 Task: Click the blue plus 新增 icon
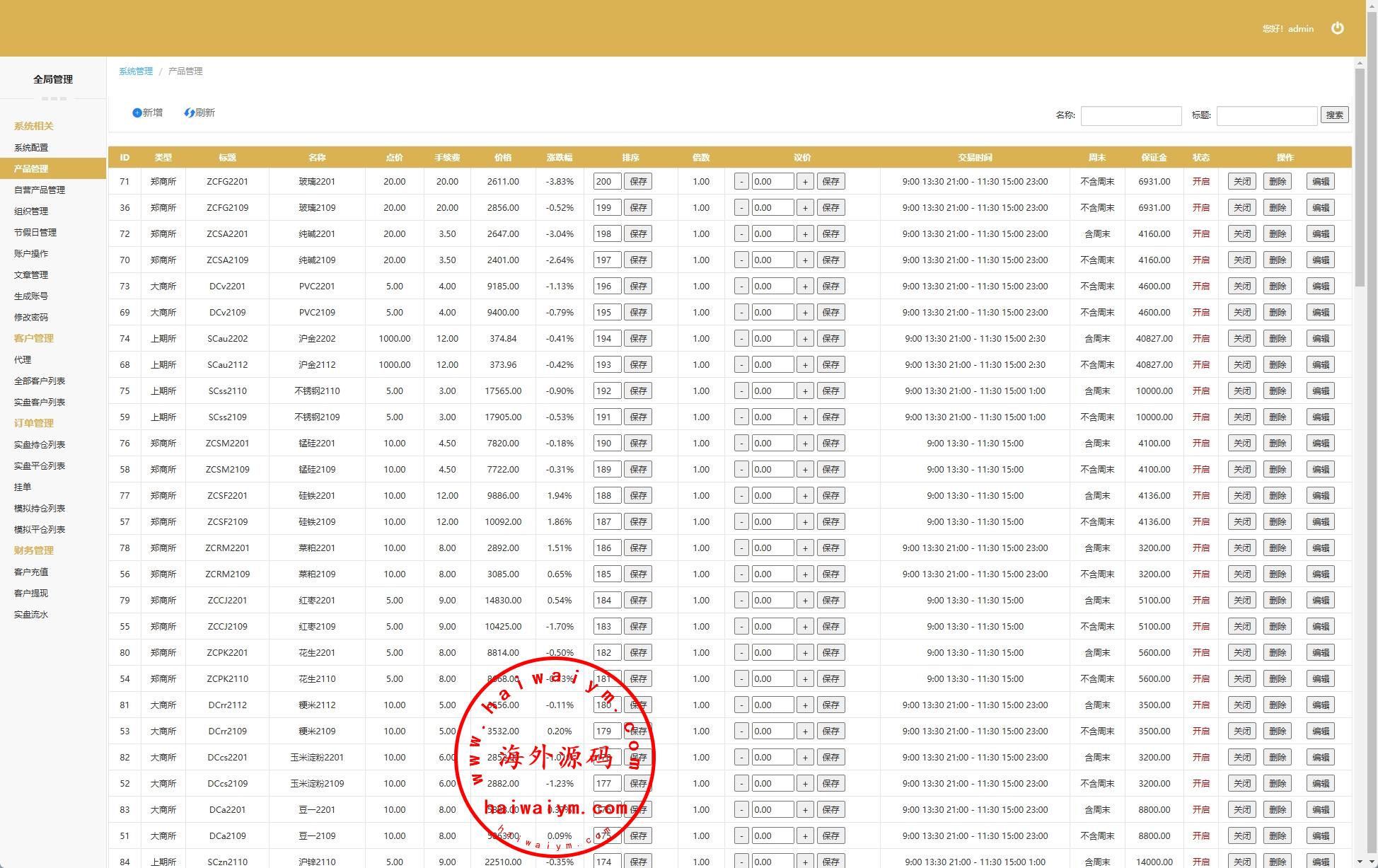coord(137,113)
